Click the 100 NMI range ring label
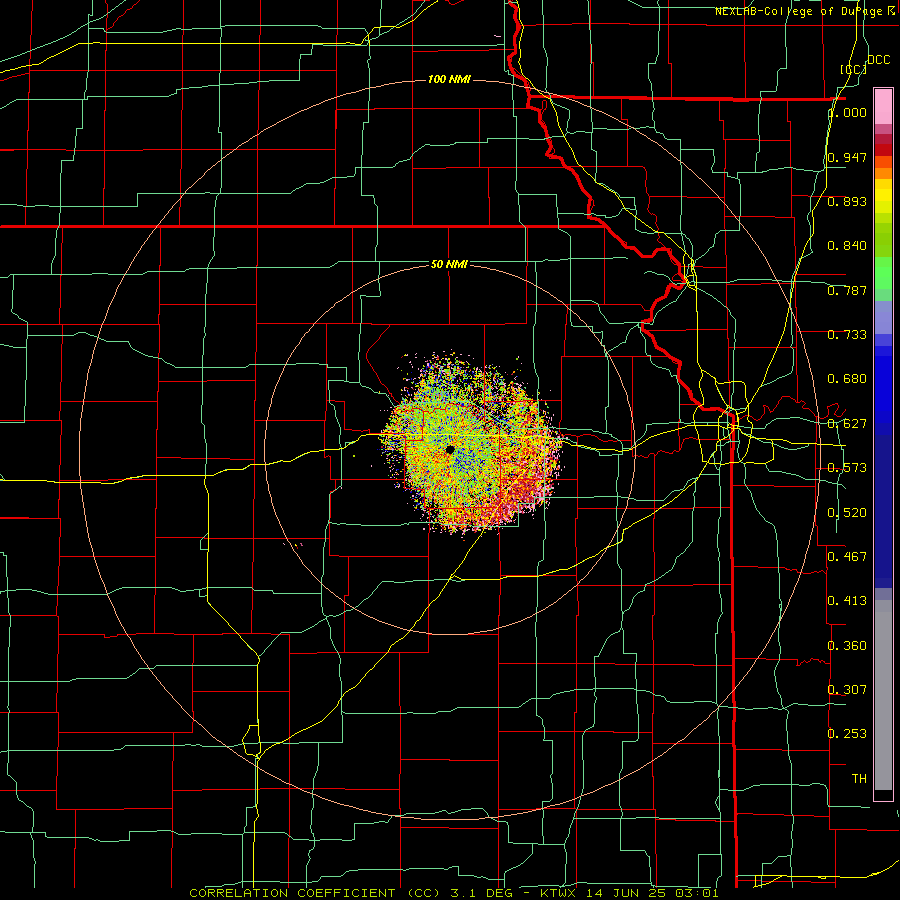The image size is (900, 900). pos(449,79)
